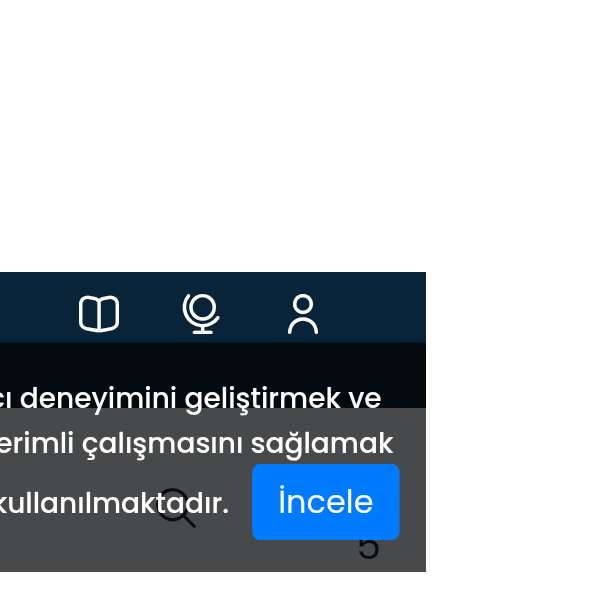Image resolution: width=600 pixels, height=600 pixels.
Task: Open the user profile icon
Action: [x=303, y=314]
